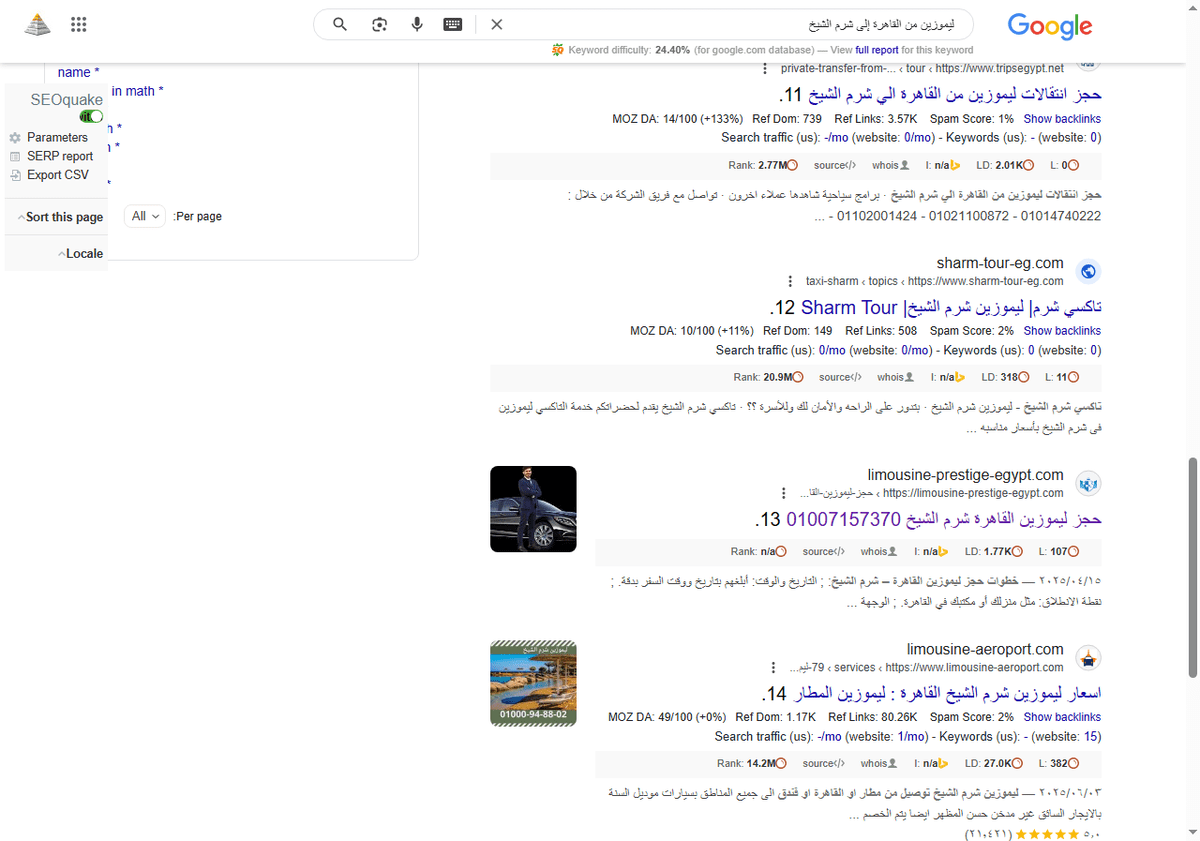Toggle SEOquake on or off
Image resolution: width=1200 pixels, height=841 pixels.
[91, 116]
